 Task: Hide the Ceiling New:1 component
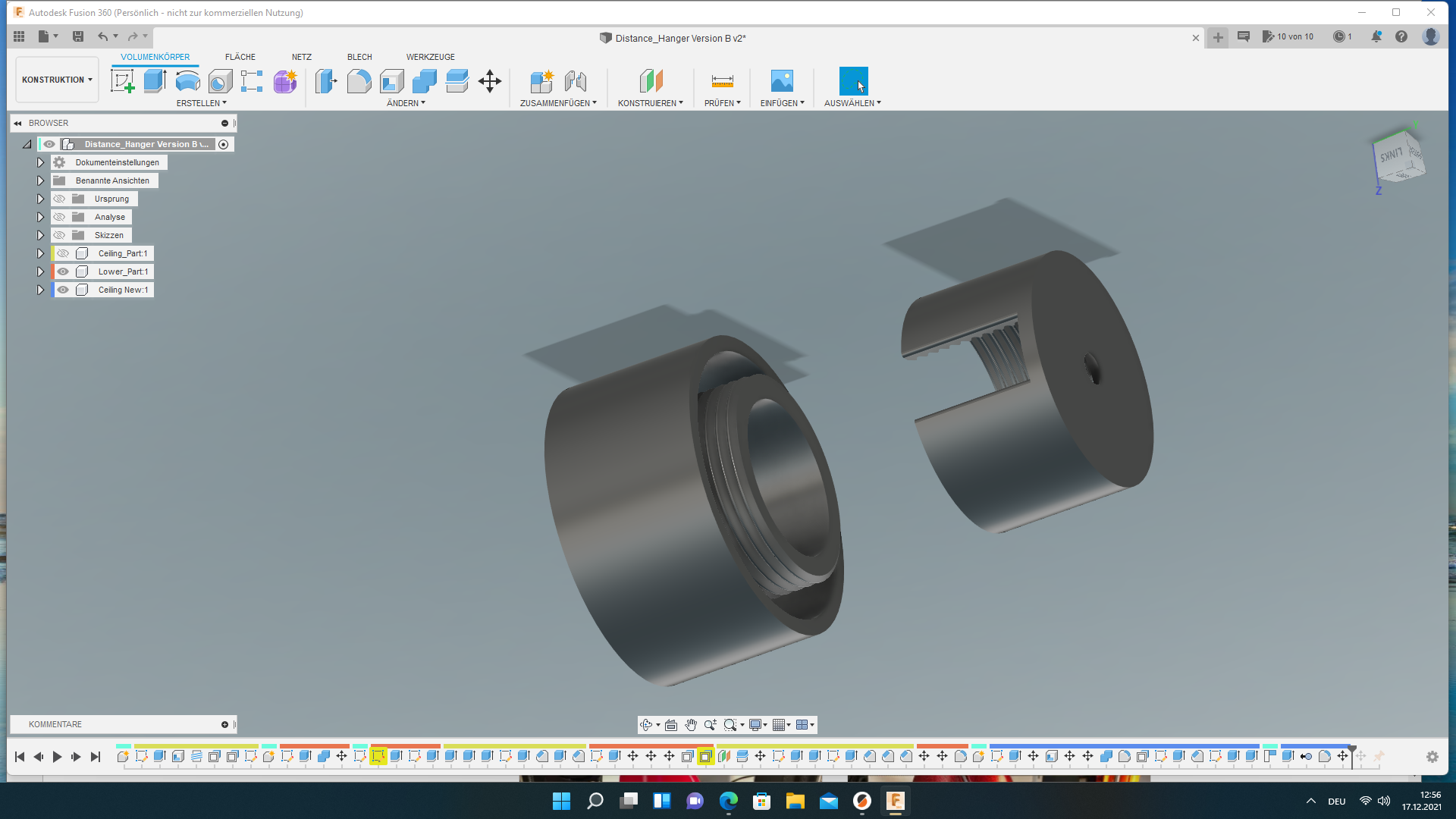click(63, 290)
